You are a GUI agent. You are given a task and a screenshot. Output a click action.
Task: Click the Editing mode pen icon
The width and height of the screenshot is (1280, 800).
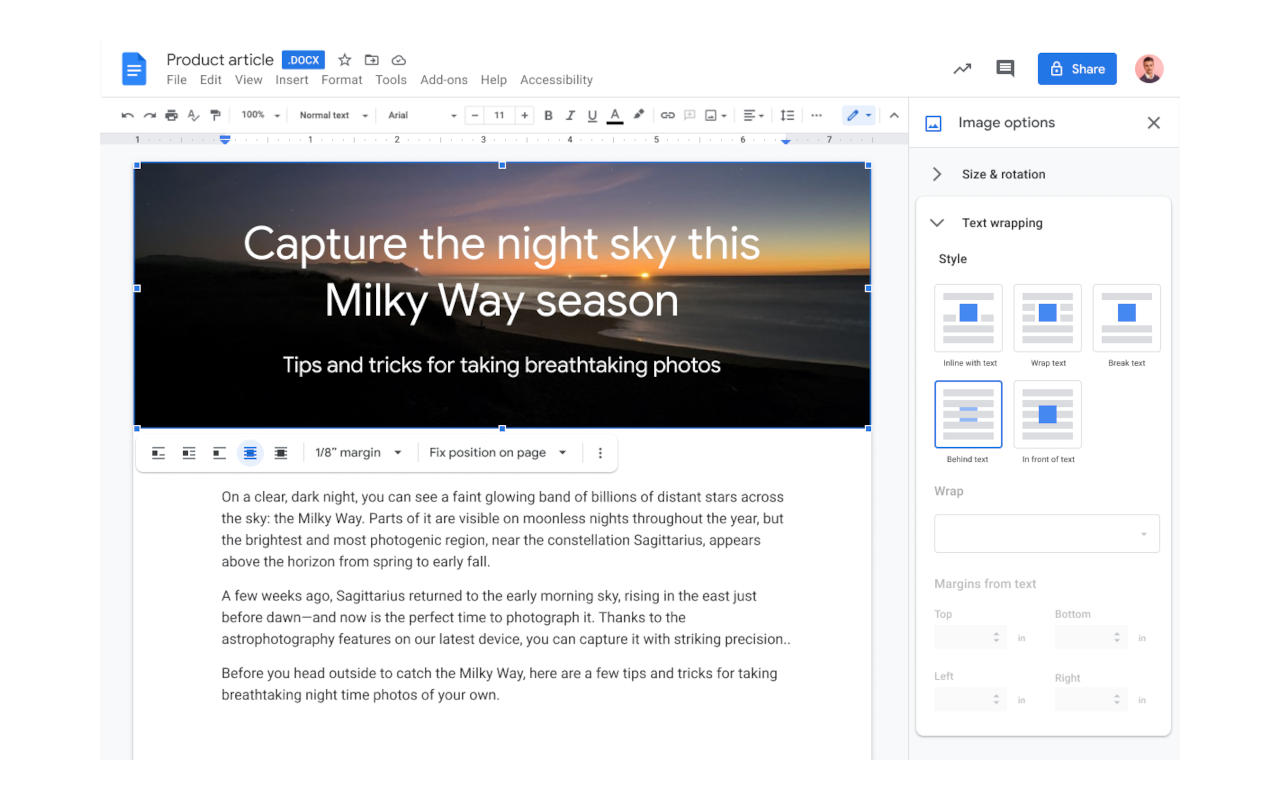point(852,114)
